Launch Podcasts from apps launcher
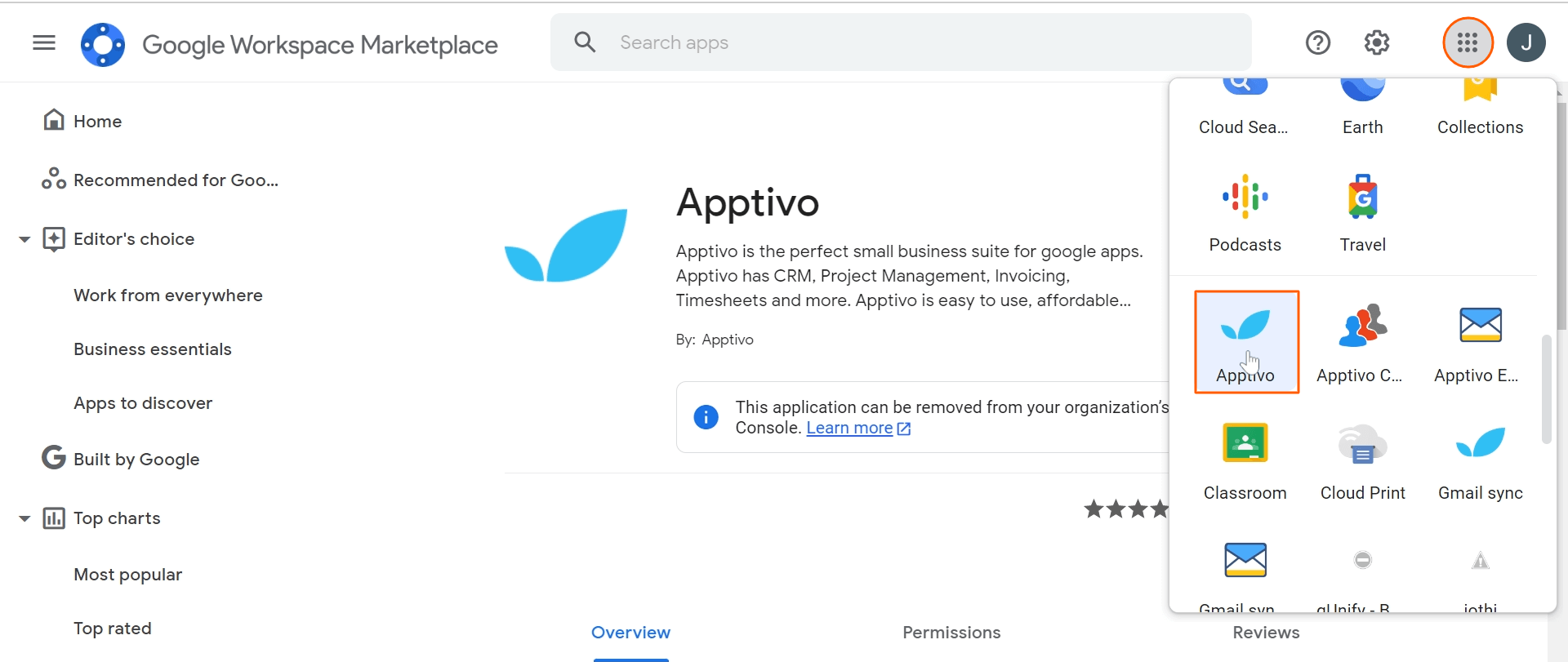The image size is (1568, 662). pyautogui.click(x=1245, y=214)
